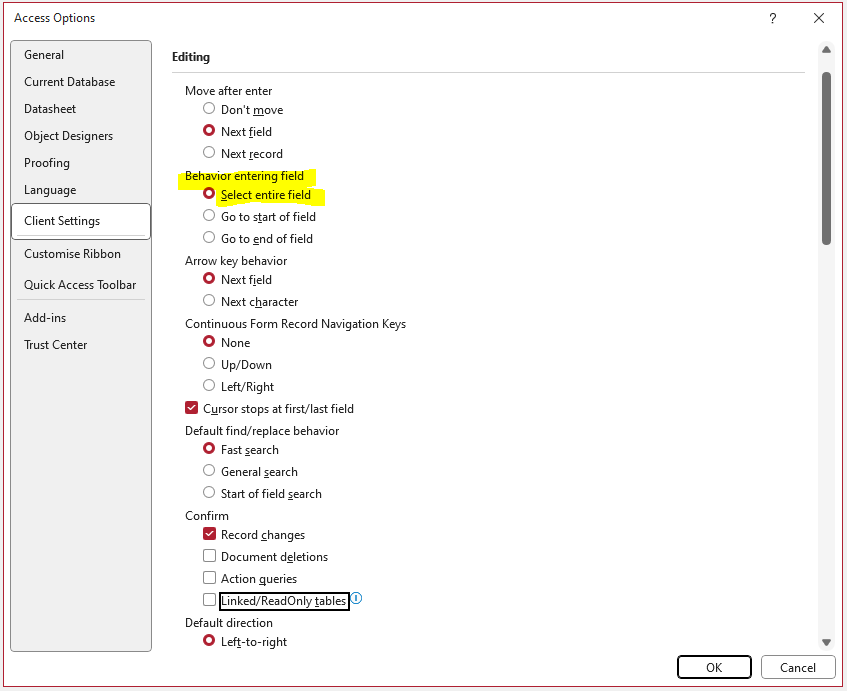Confirm settings with the OK button
This screenshot has width=847, height=691.
coord(714,667)
